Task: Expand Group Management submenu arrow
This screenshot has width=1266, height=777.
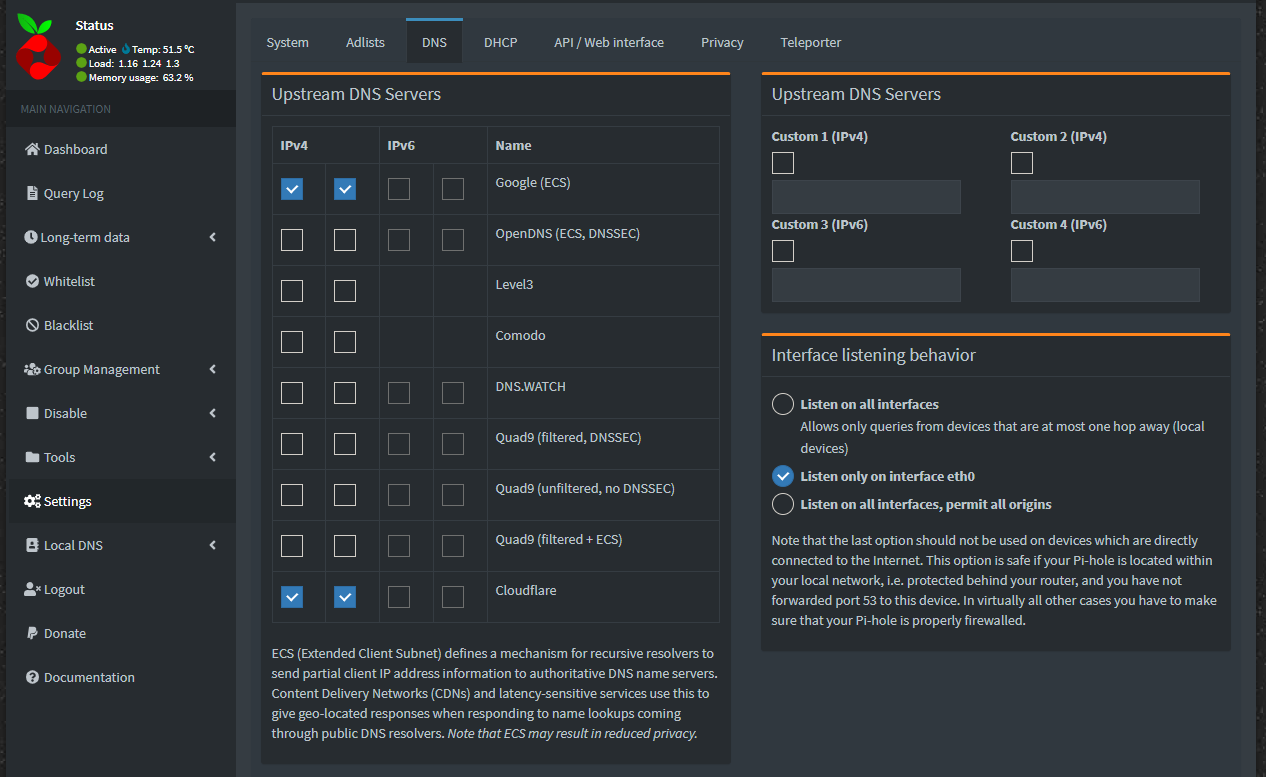Action: pos(213,369)
